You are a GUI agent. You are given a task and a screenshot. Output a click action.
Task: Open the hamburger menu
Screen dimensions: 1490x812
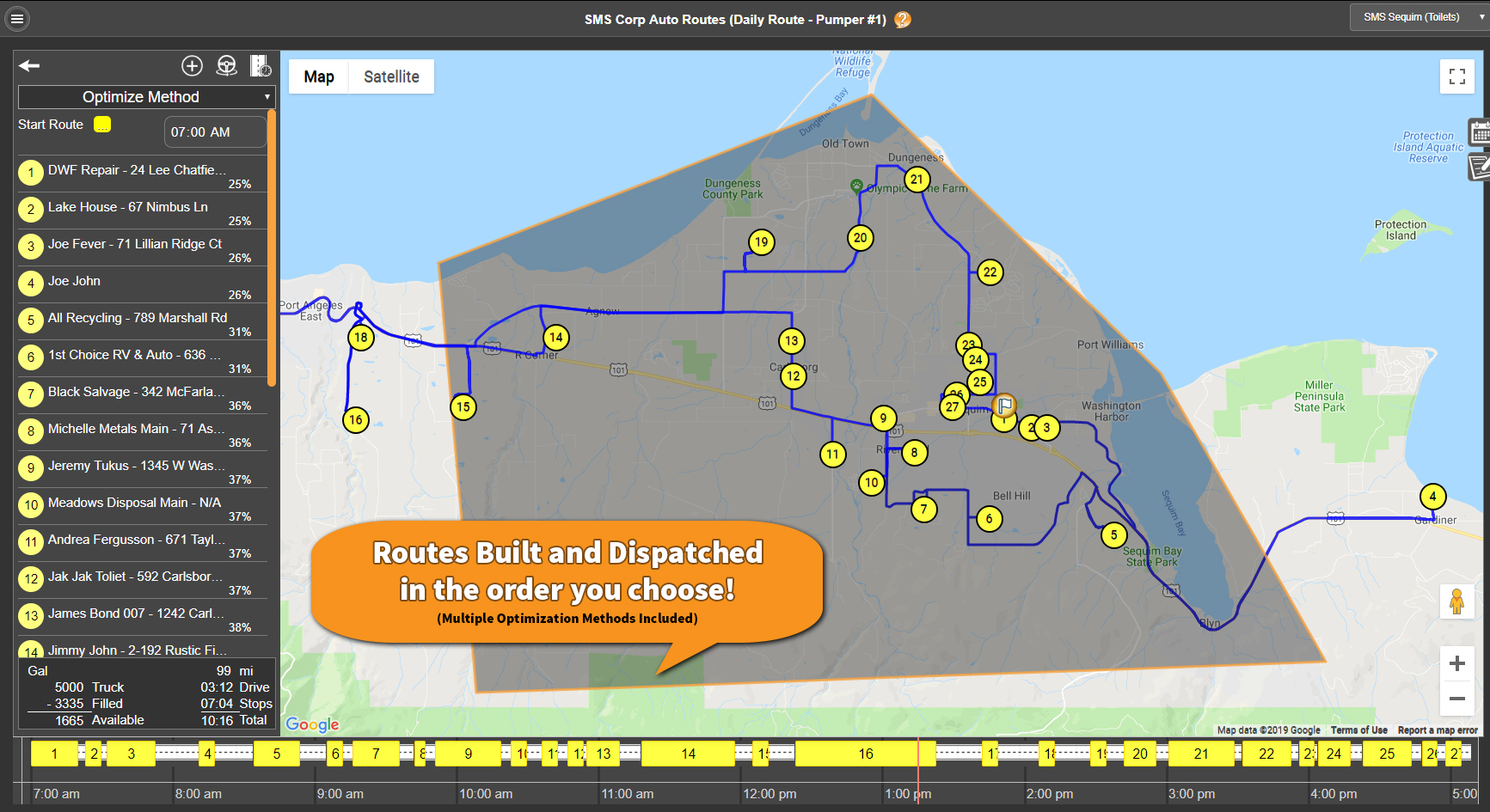[16, 18]
